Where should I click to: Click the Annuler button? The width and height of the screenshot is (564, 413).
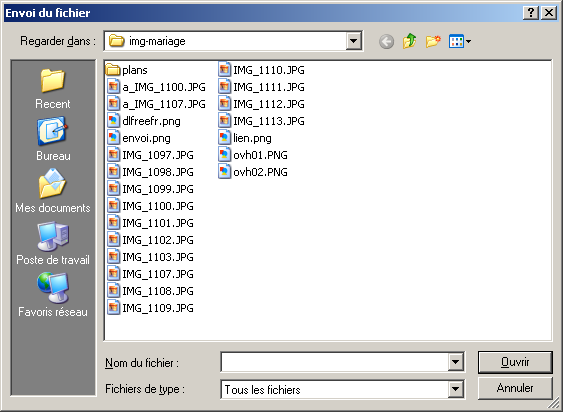515,388
